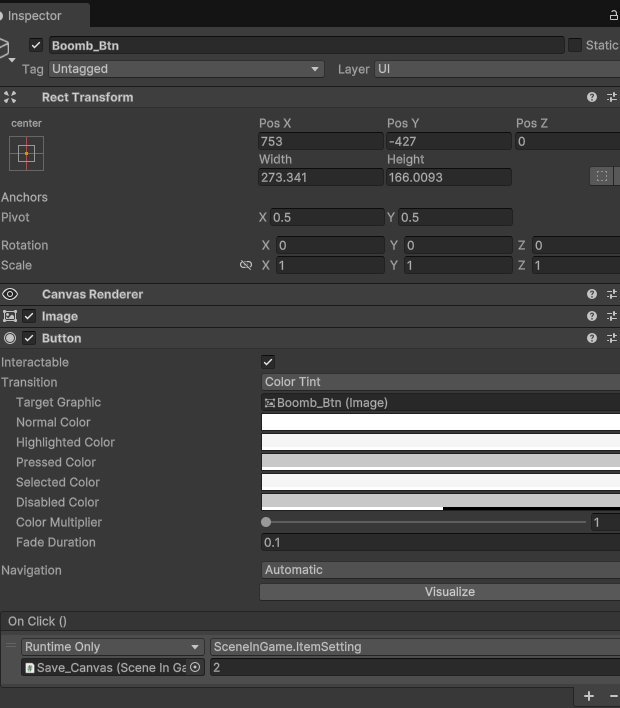Click the anchor preset center box
Viewport: 620px width, 708px height.
pos(26,154)
